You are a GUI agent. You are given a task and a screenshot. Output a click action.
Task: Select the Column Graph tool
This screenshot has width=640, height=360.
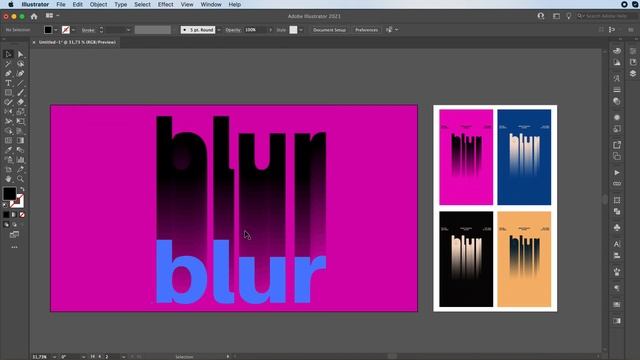coord(20,160)
